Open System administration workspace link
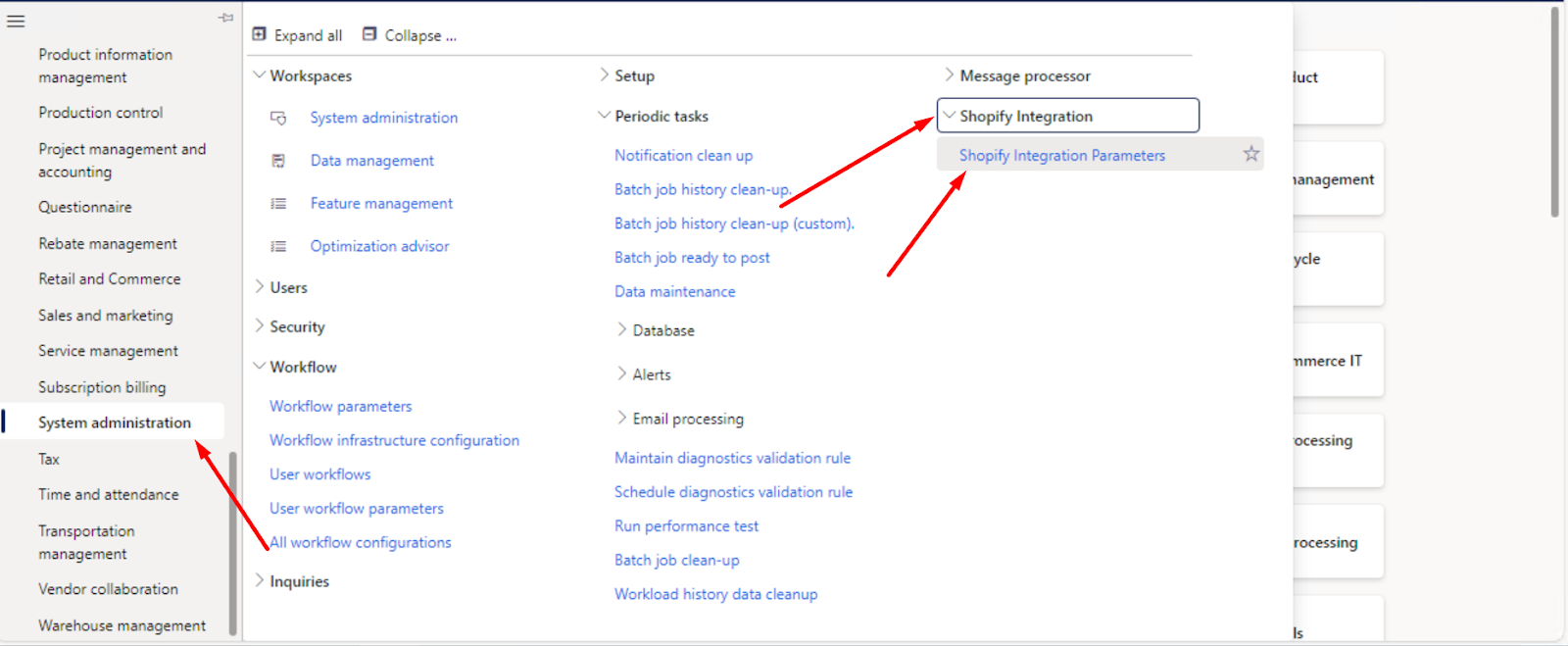The height and width of the screenshot is (646, 1568). (384, 118)
